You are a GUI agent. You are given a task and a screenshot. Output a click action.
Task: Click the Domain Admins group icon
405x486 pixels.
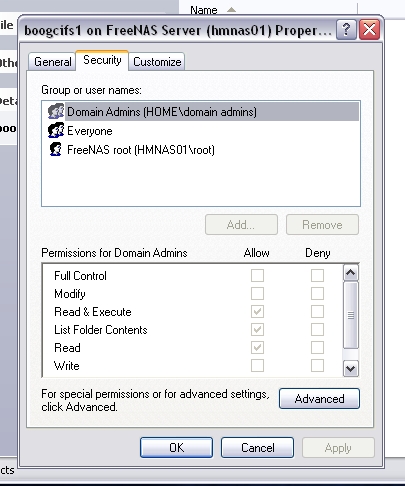point(56,111)
